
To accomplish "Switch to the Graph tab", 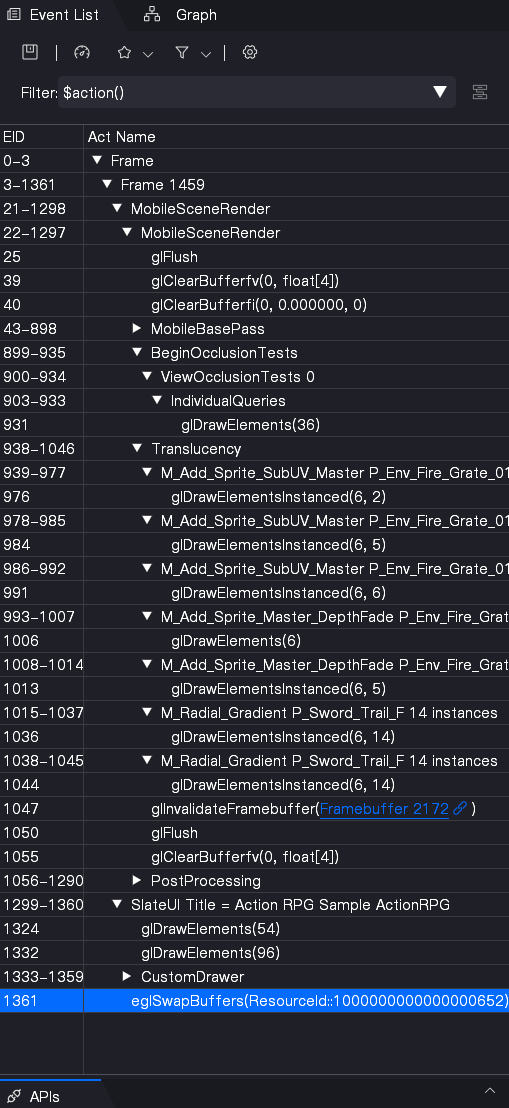I will coord(180,15).
